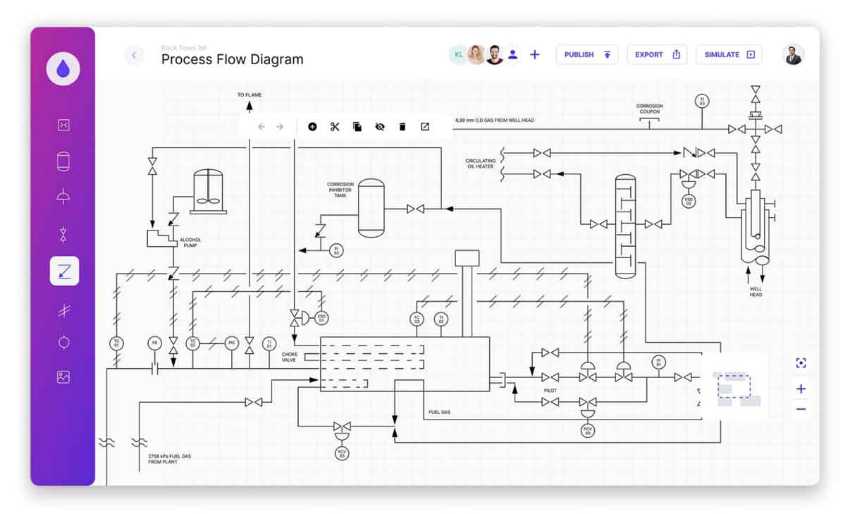Open the external link icon in the toolbar
Screen dimensions: 850x514
[x=425, y=127]
